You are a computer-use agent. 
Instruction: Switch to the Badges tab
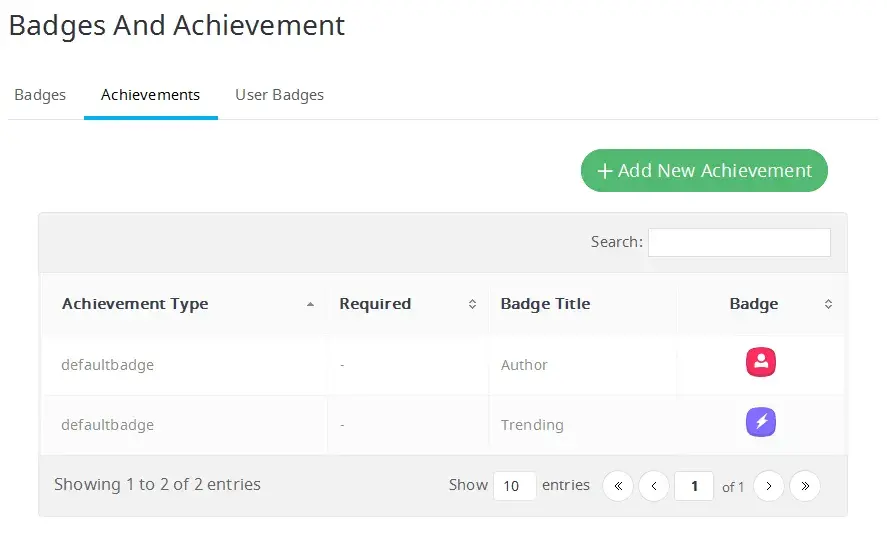(x=40, y=95)
